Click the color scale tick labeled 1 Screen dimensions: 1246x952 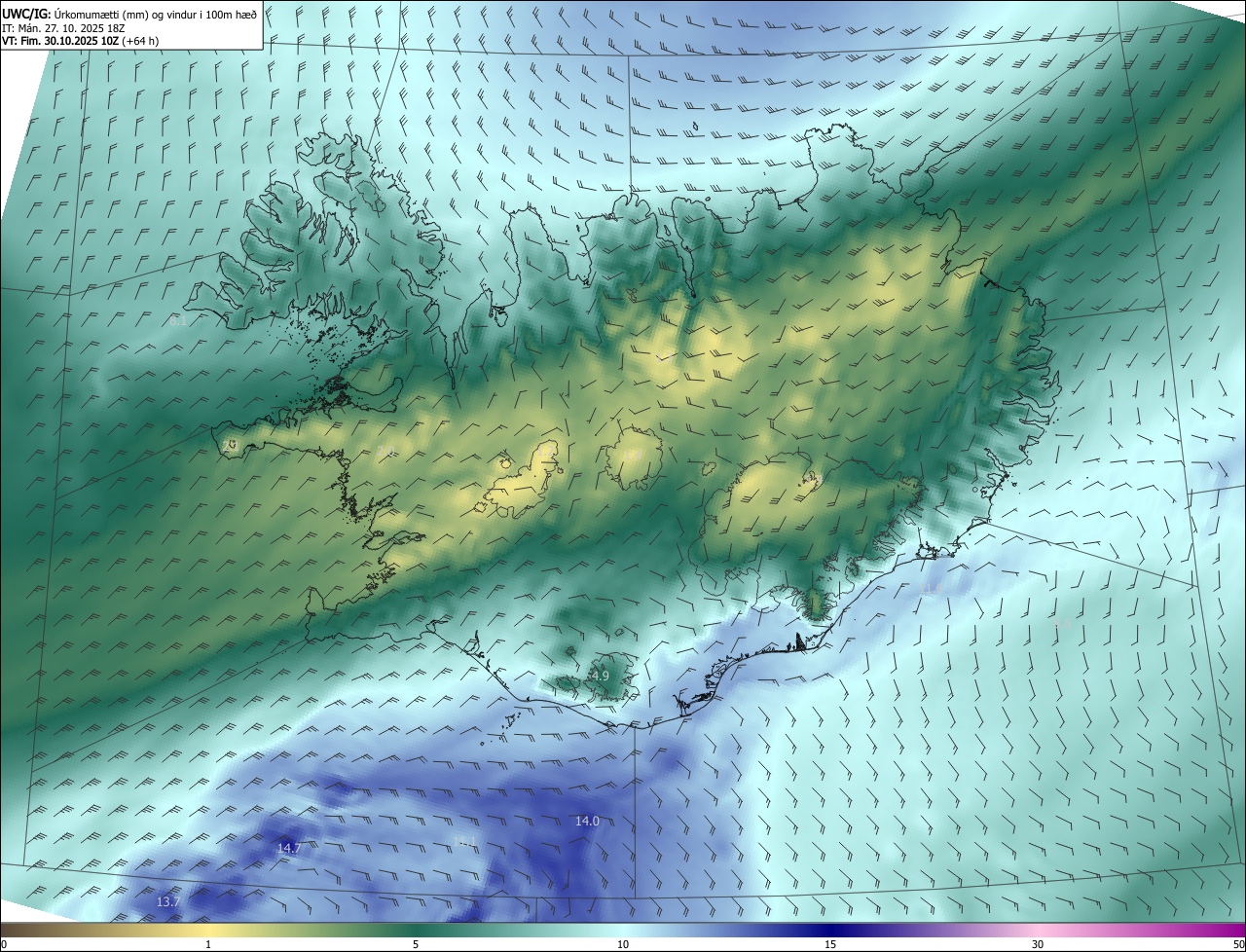[x=208, y=944]
